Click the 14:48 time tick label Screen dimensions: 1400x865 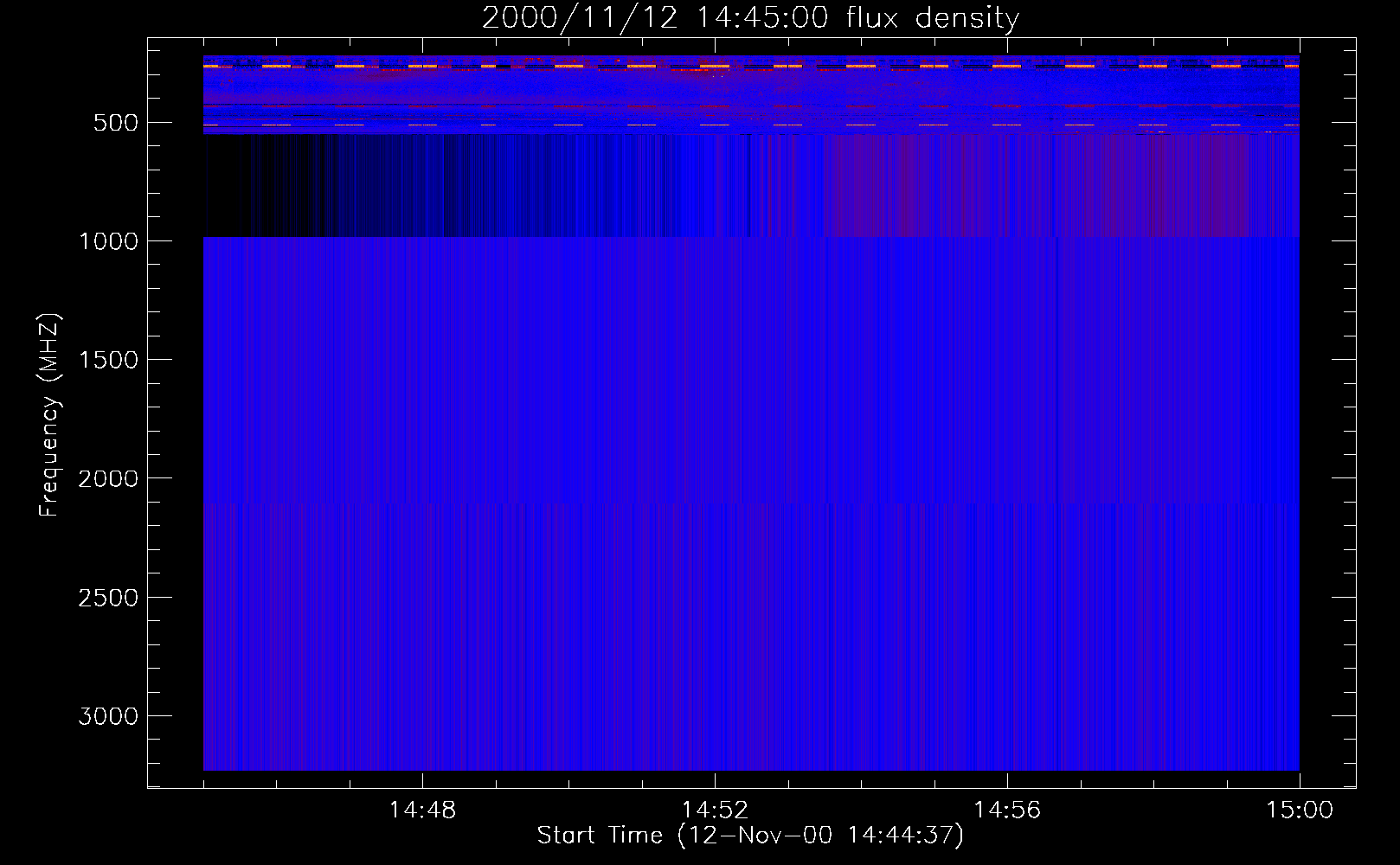[422, 811]
